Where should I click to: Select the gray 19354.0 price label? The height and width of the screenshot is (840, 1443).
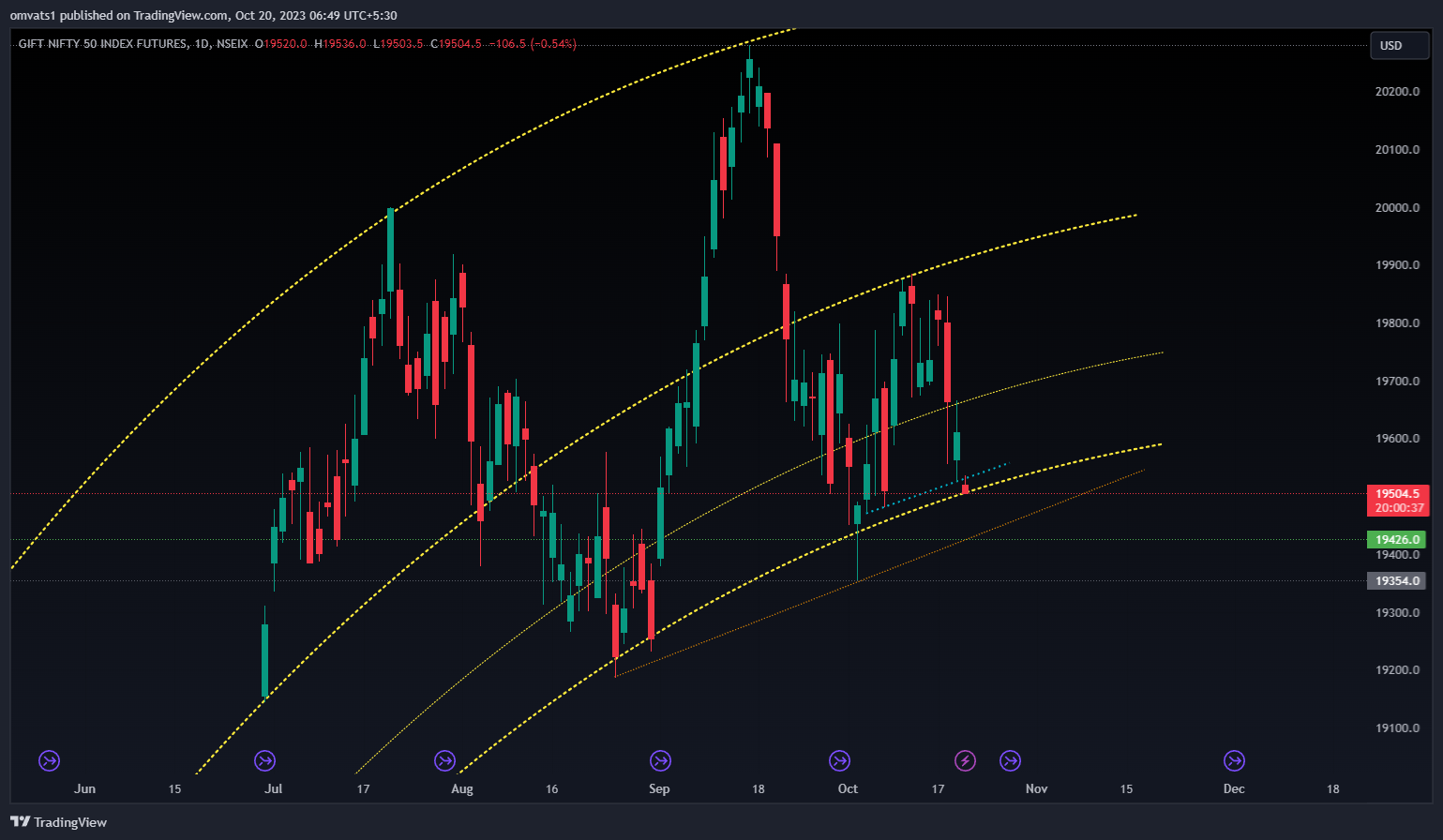[x=1397, y=581]
